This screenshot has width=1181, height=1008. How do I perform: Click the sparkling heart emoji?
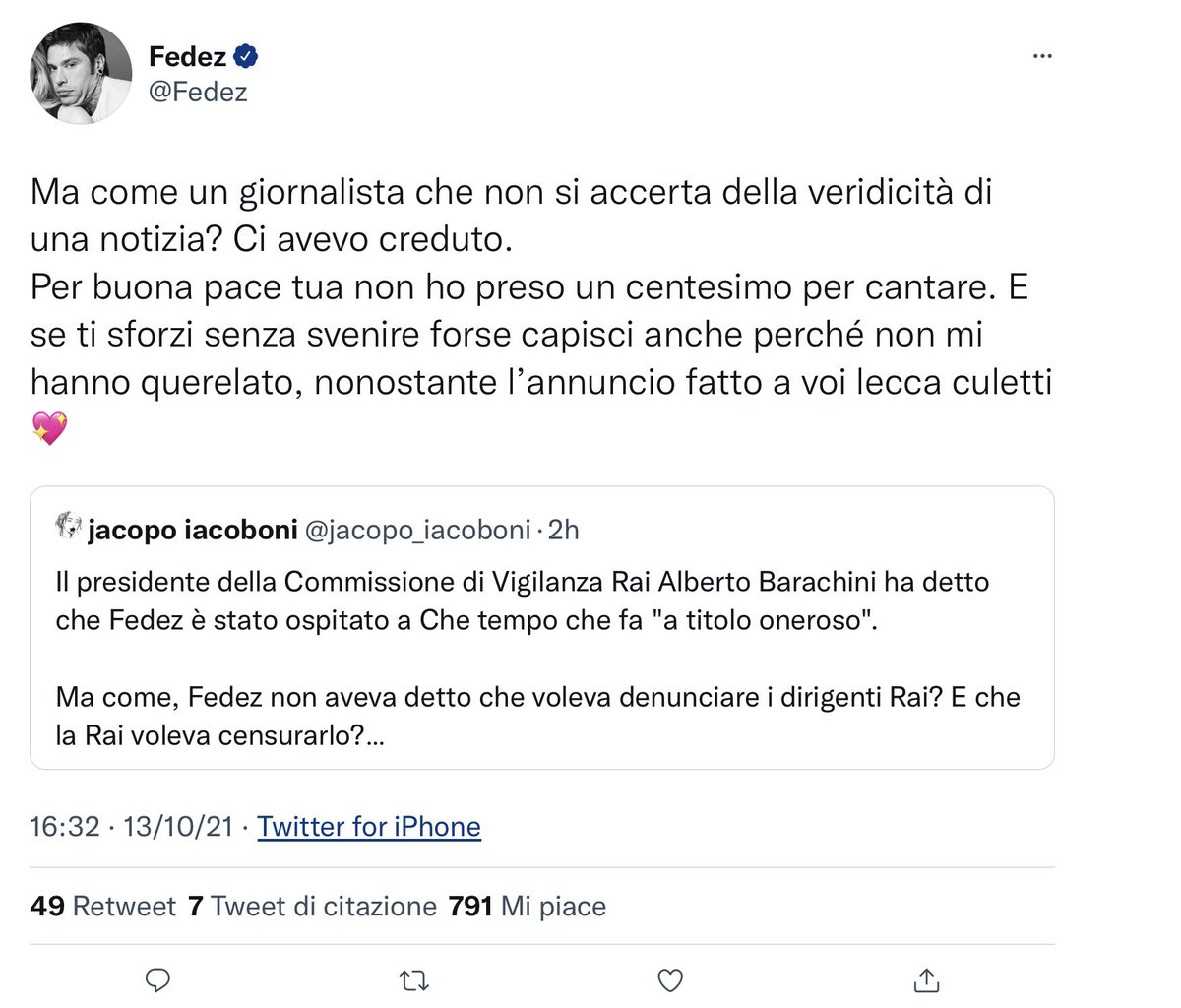click(x=49, y=428)
